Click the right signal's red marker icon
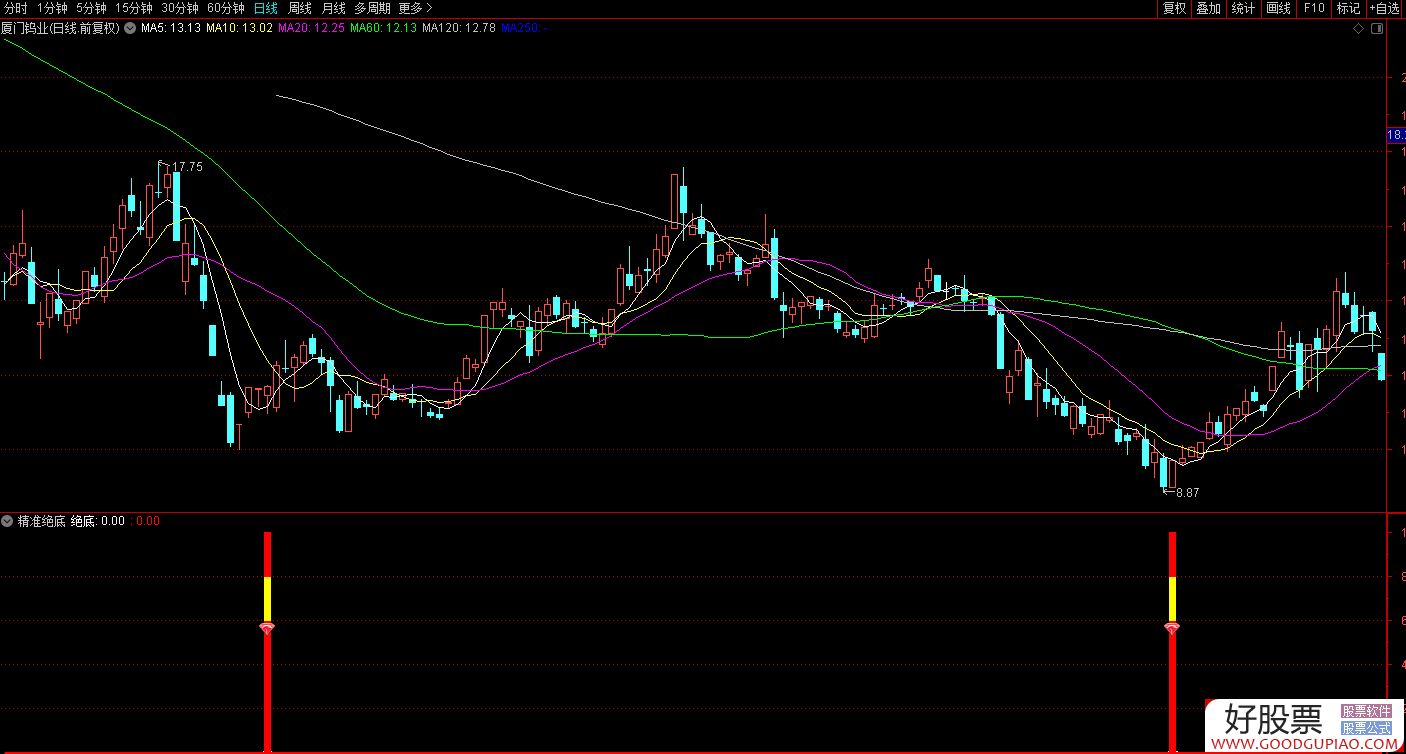The image size is (1406, 754). tap(1172, 628)
